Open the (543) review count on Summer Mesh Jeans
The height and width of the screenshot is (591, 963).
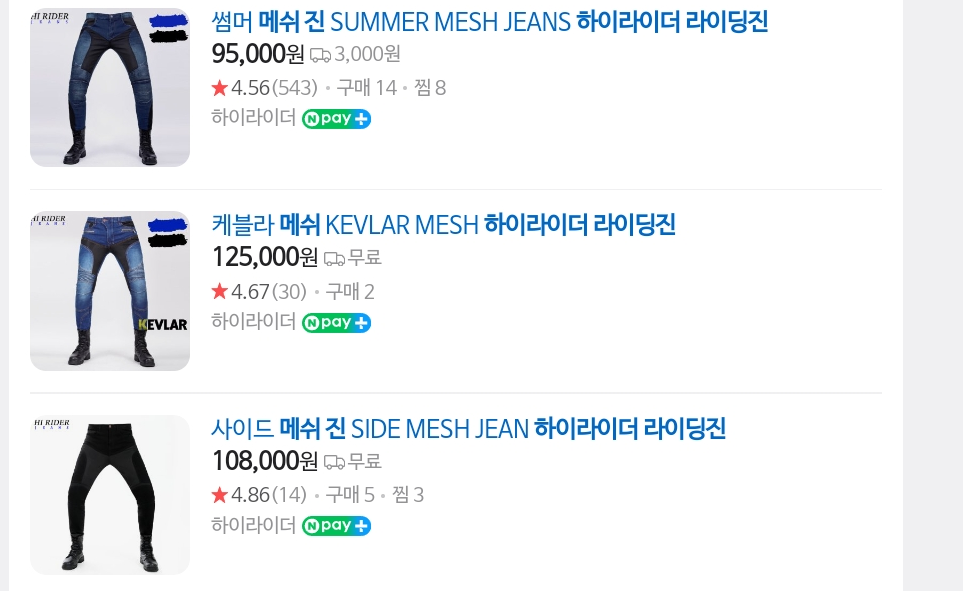pyautogui.click(x=295, y=88)
